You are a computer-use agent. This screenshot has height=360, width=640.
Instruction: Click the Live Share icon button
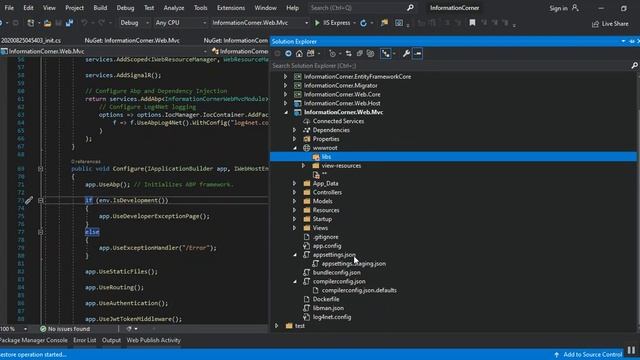coord(610,24)
